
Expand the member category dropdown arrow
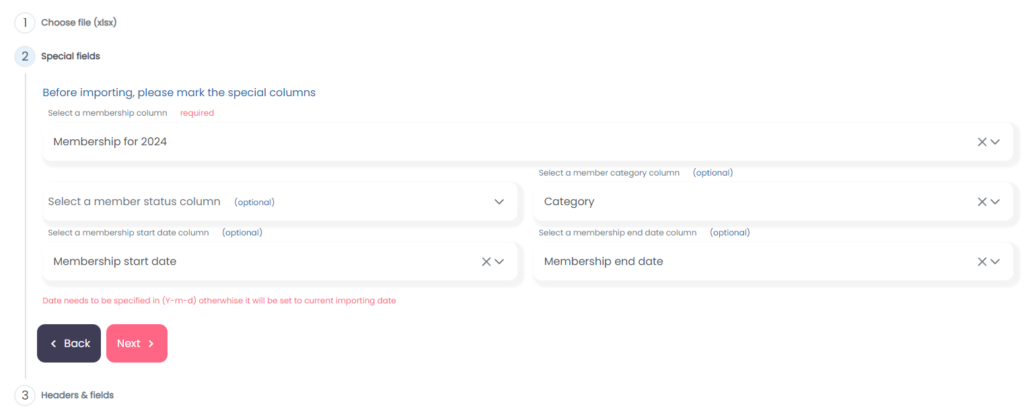(x=995, y=202)
